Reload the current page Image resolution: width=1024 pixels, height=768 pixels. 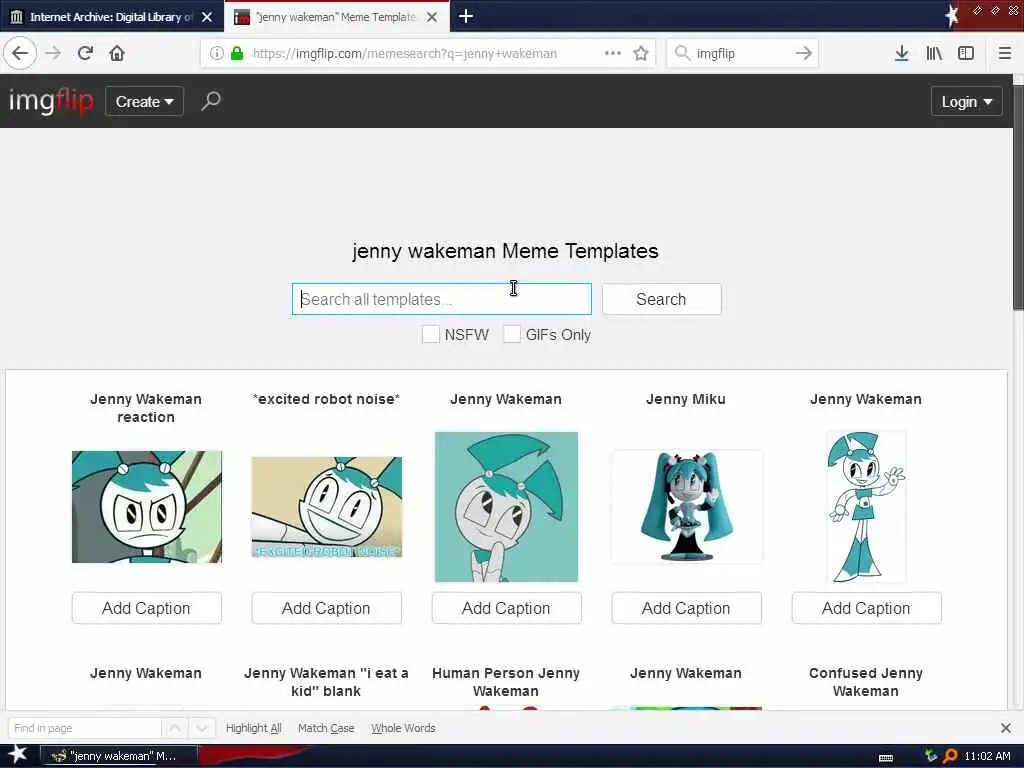pyautogui.click(x=85, y=54)
